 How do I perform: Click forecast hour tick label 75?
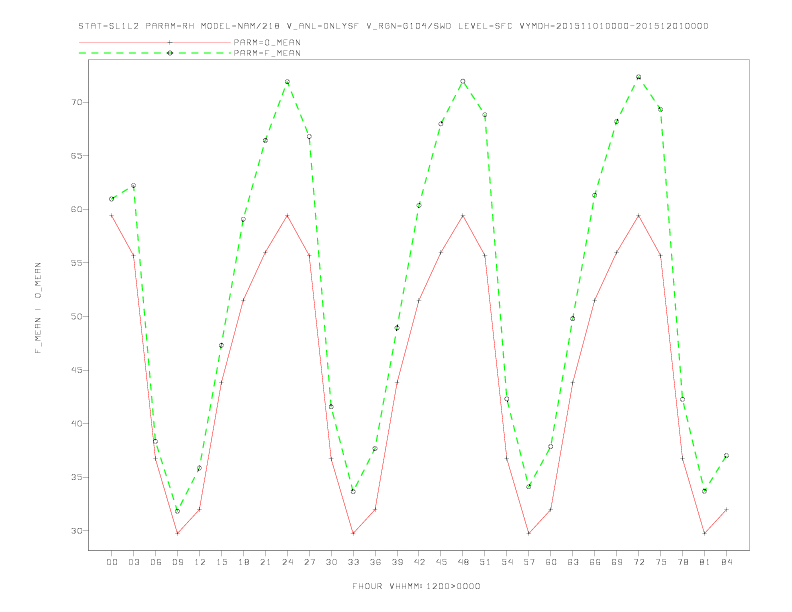pos(661,562)
